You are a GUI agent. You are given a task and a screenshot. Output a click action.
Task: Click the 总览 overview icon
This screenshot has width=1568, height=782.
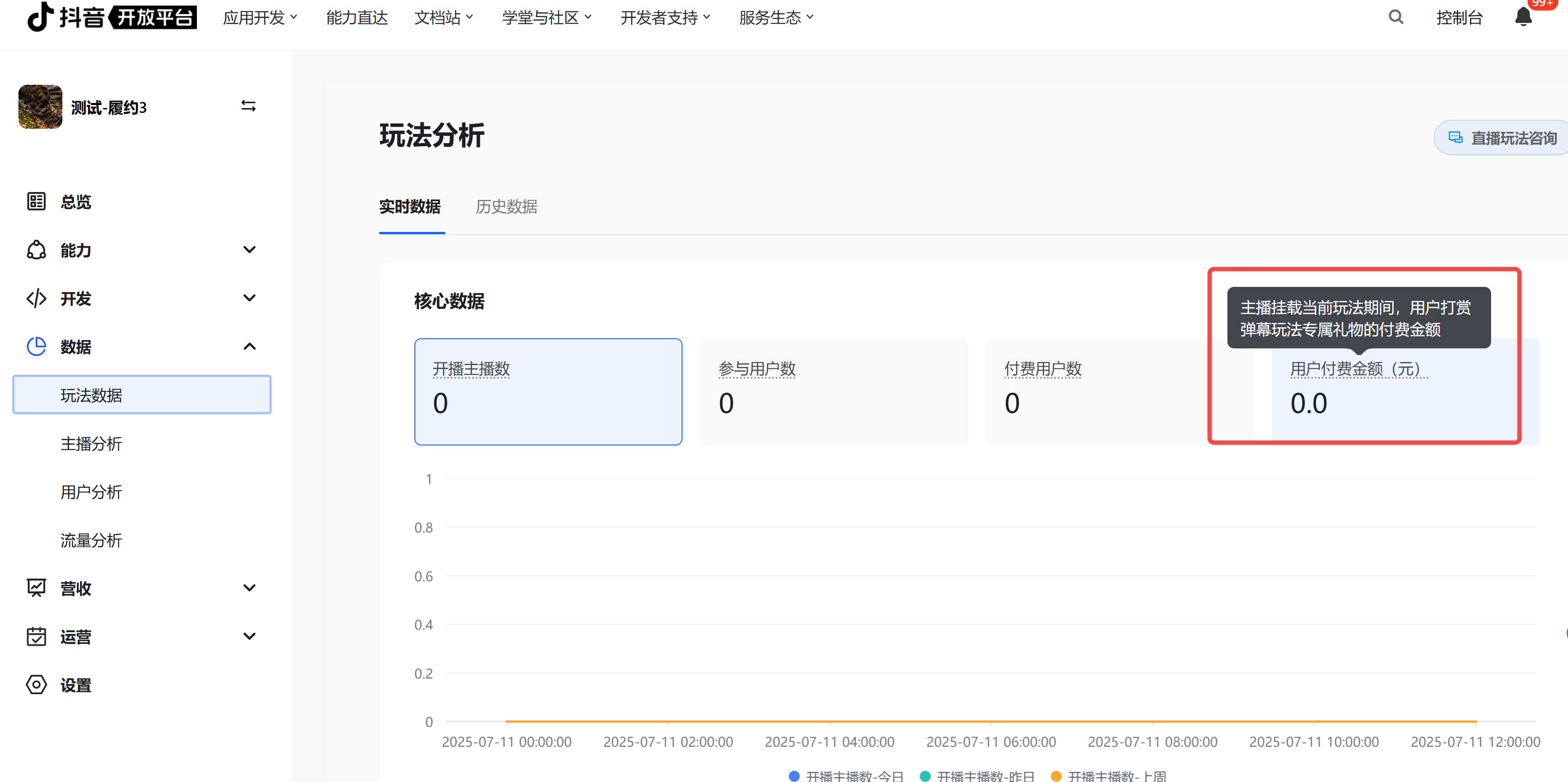pyautogui.click(x=36, y=202)
